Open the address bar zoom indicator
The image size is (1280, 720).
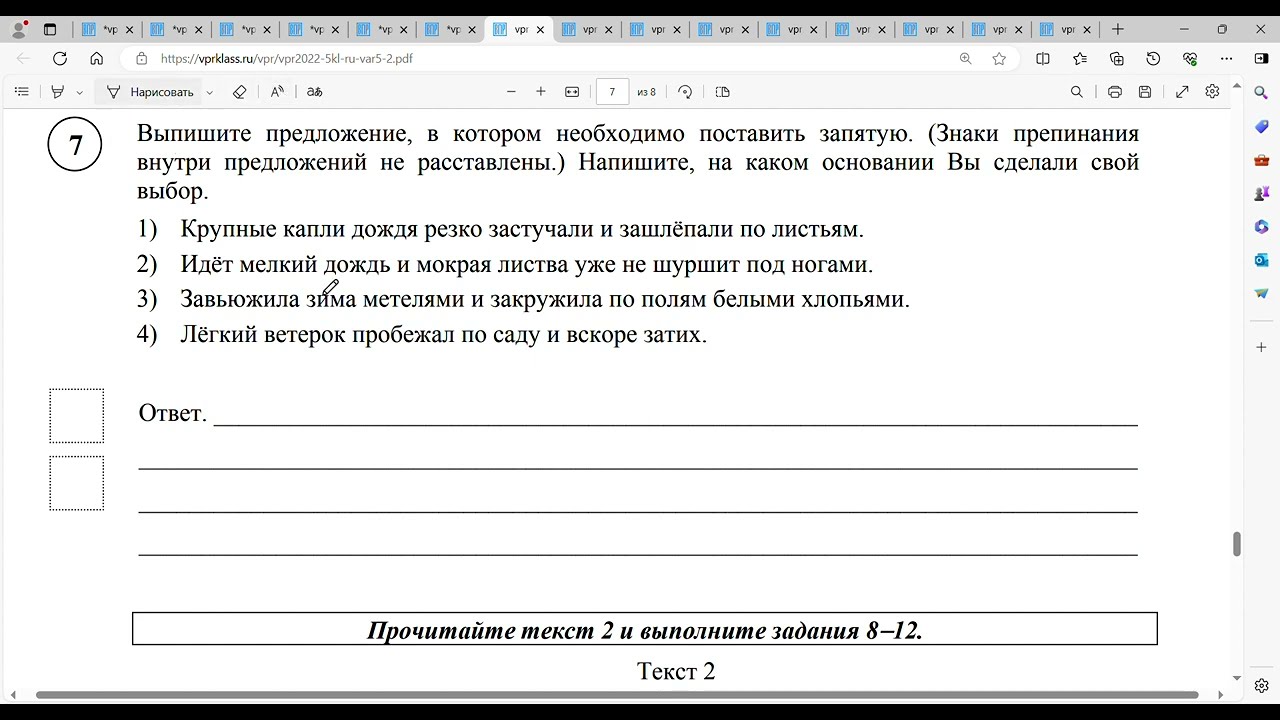pos(965,59)
